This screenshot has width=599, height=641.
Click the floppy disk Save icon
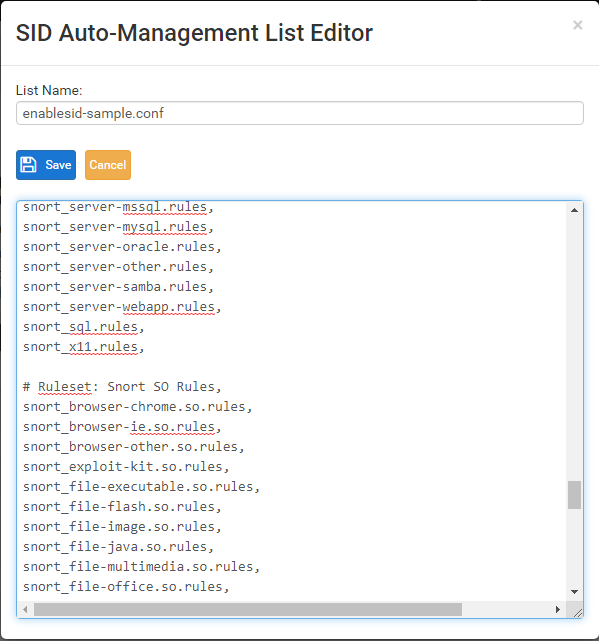29,165
